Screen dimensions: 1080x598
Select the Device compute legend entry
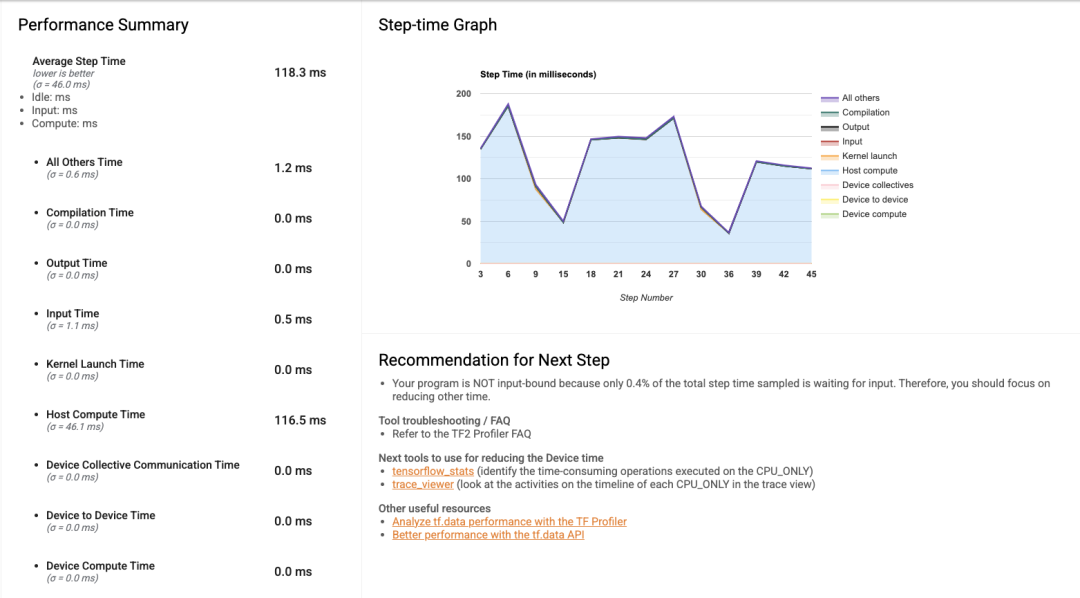coord(874,215)
